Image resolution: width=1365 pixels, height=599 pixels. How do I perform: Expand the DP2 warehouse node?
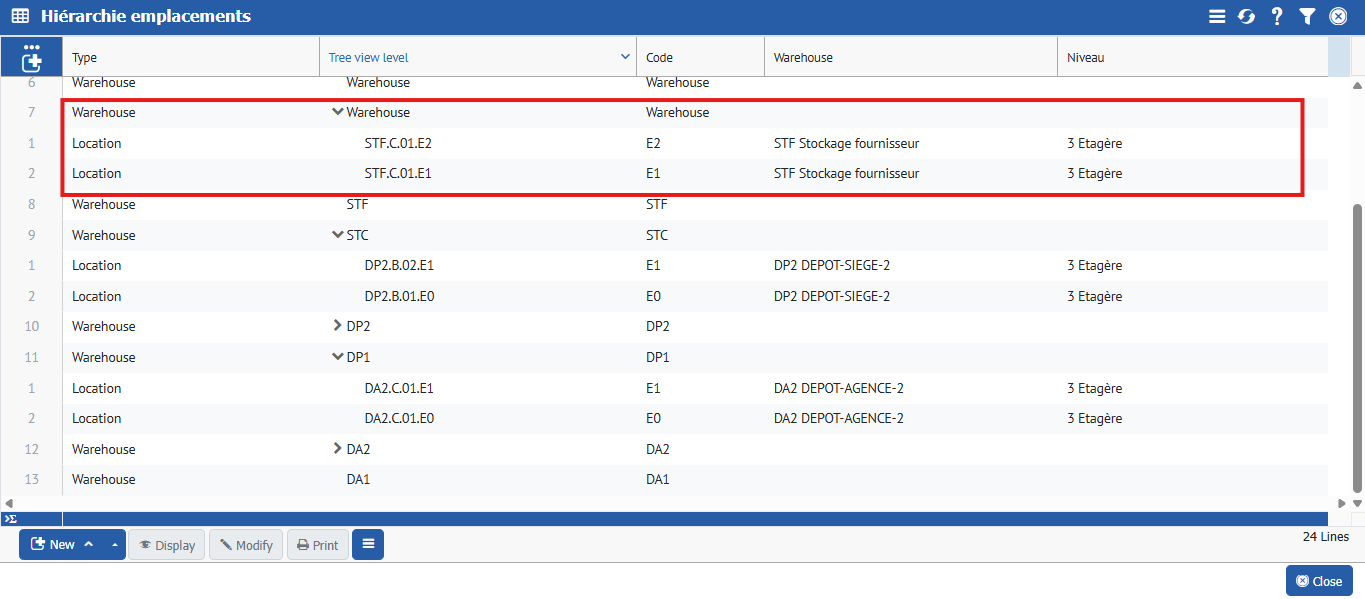(x=337, y=326)
